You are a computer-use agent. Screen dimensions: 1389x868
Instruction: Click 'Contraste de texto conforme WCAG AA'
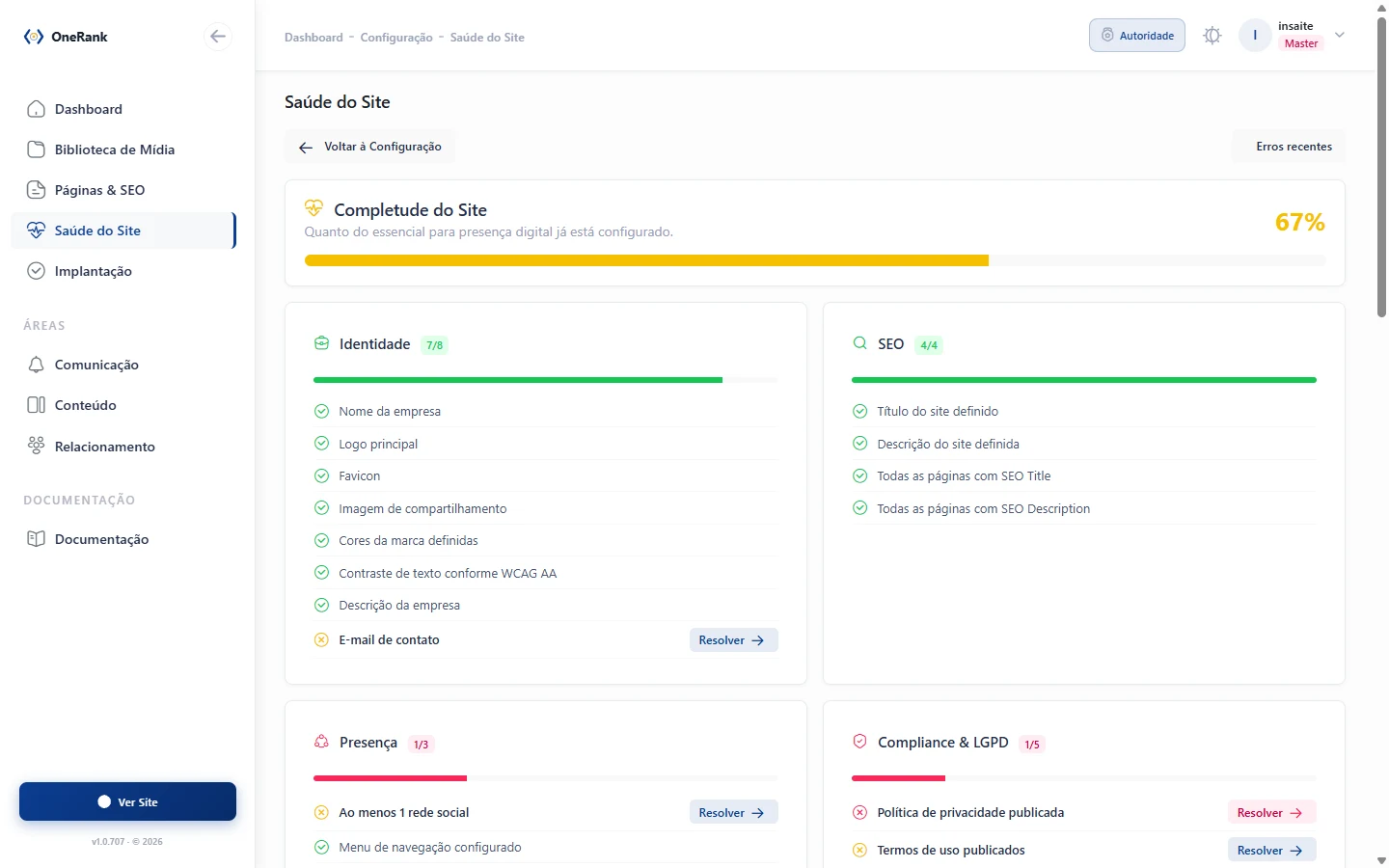[x=448, y=573]
